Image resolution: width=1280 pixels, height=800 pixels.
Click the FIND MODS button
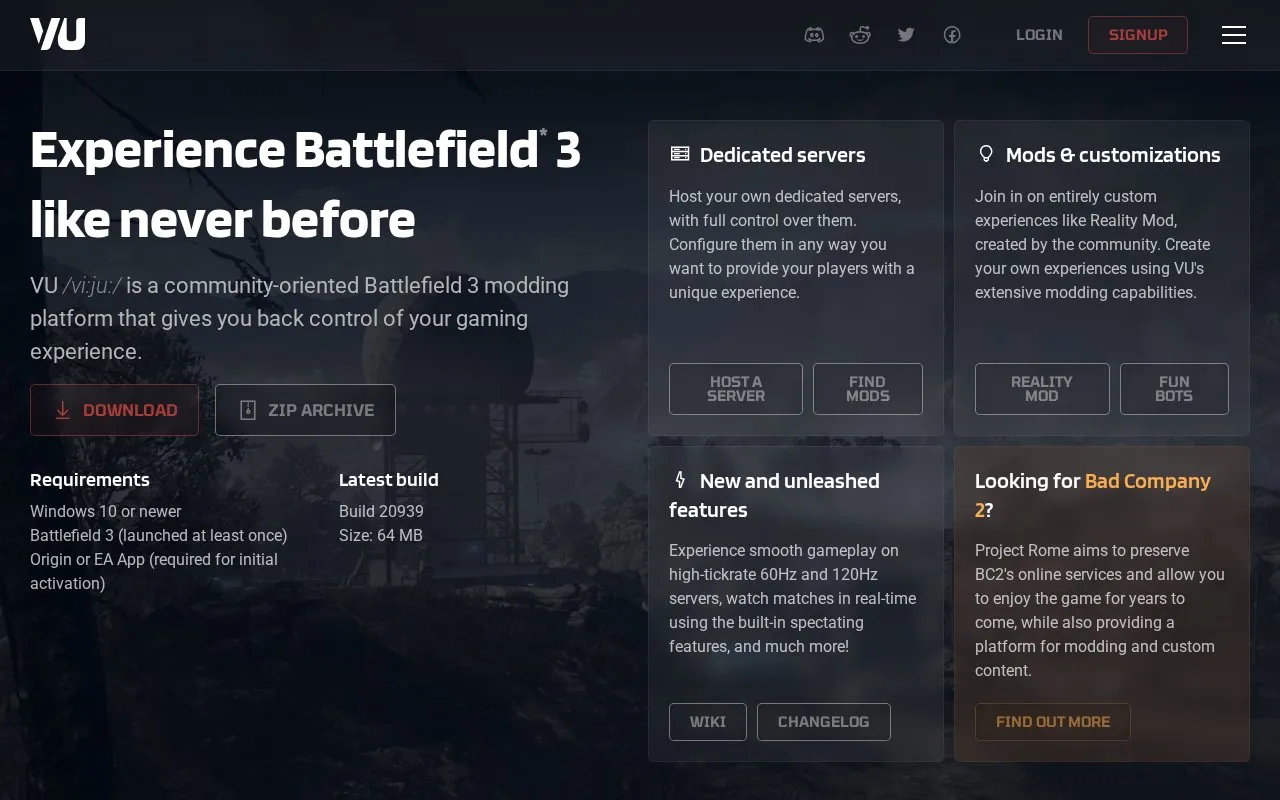pos(868,389)
